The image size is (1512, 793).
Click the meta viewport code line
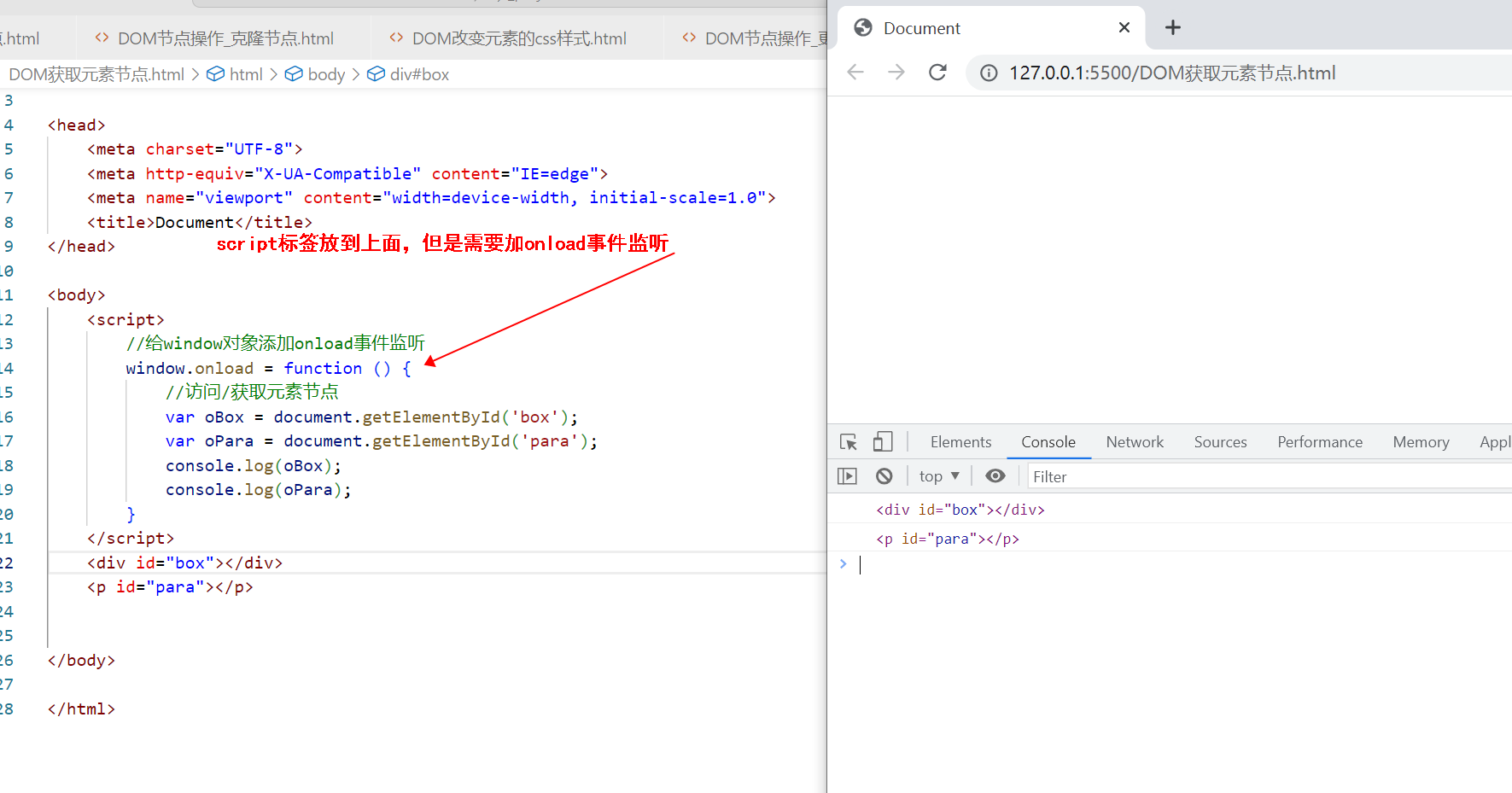(x=431, y=197)
